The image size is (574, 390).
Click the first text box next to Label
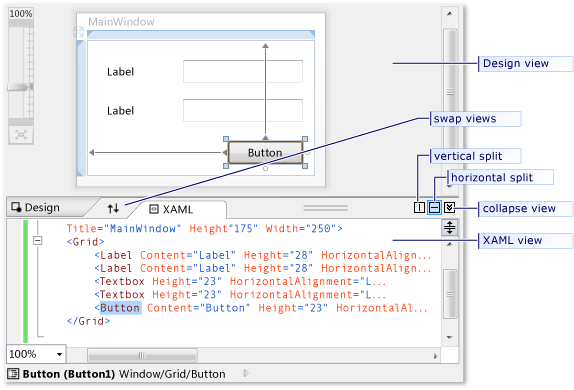pos(243,71)
